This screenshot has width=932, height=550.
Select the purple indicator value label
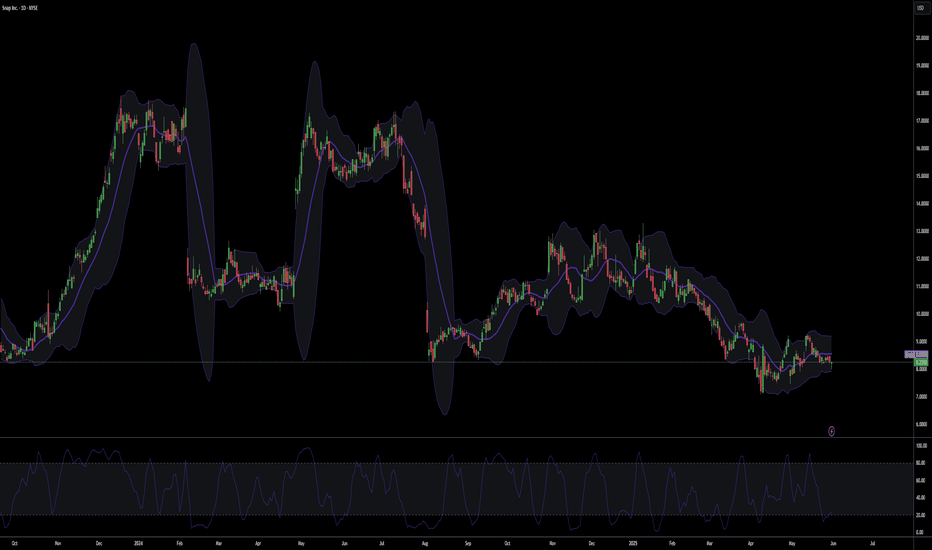coord(916,354)
